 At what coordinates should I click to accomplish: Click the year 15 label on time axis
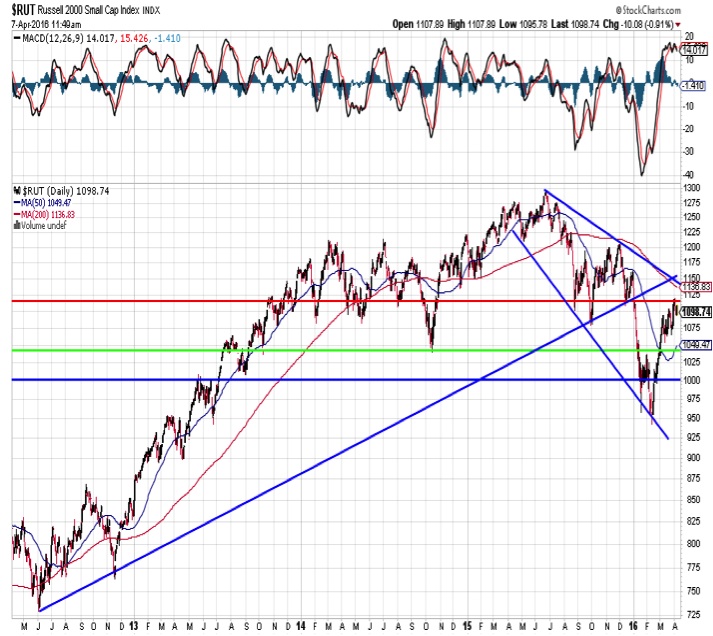point(467,626)
